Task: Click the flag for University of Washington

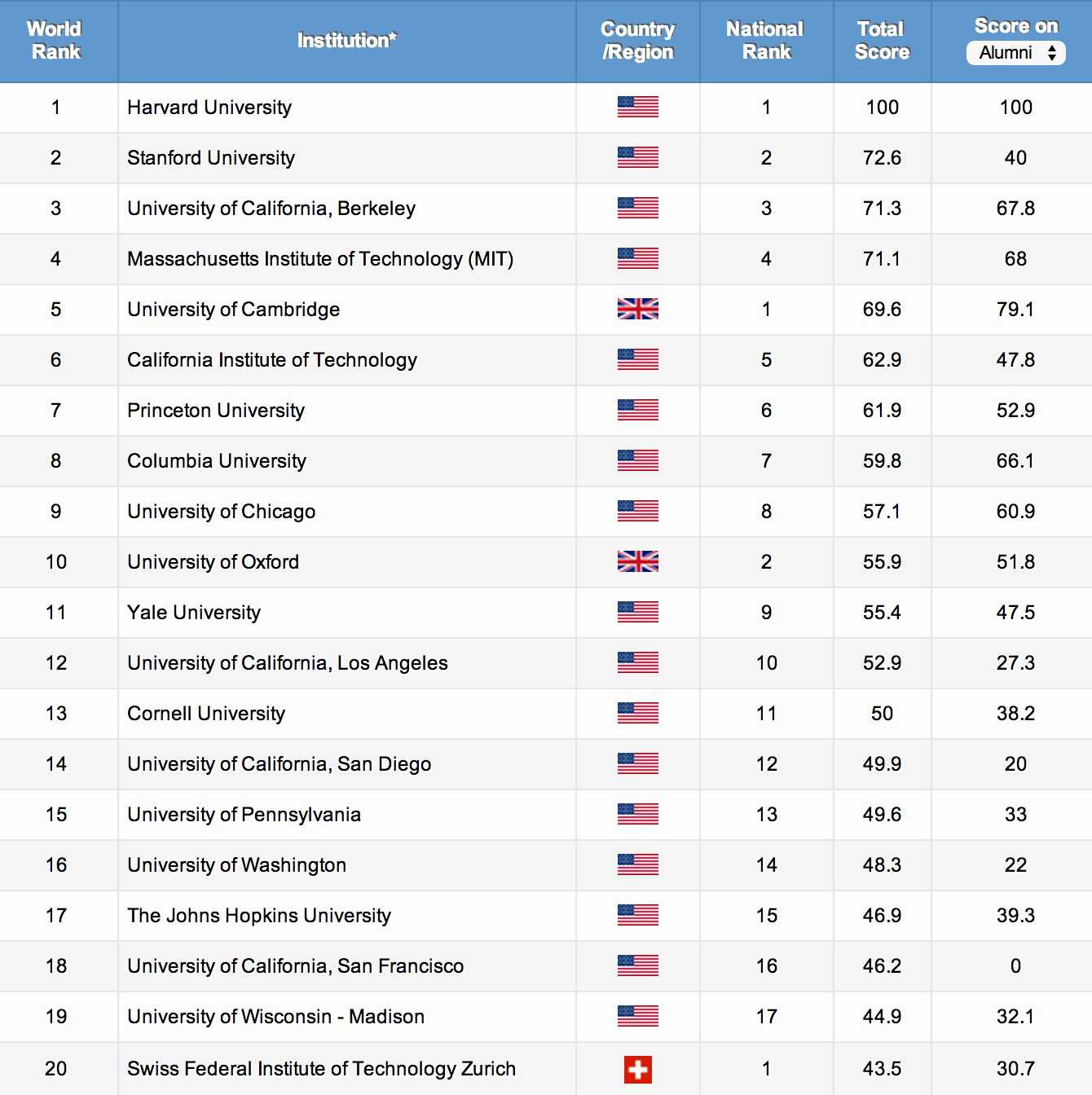Action: coord(638,864)
